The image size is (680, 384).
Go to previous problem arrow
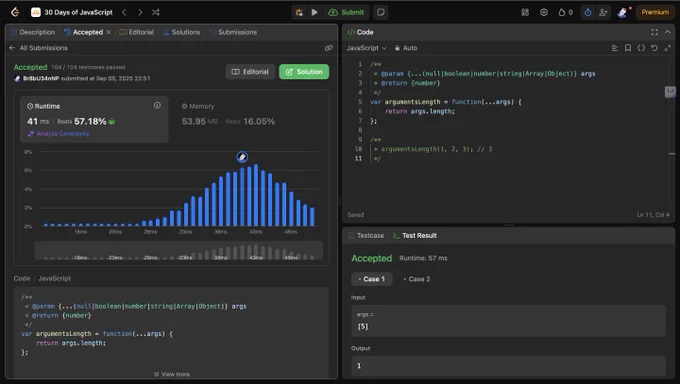click(x=124, y=12)
